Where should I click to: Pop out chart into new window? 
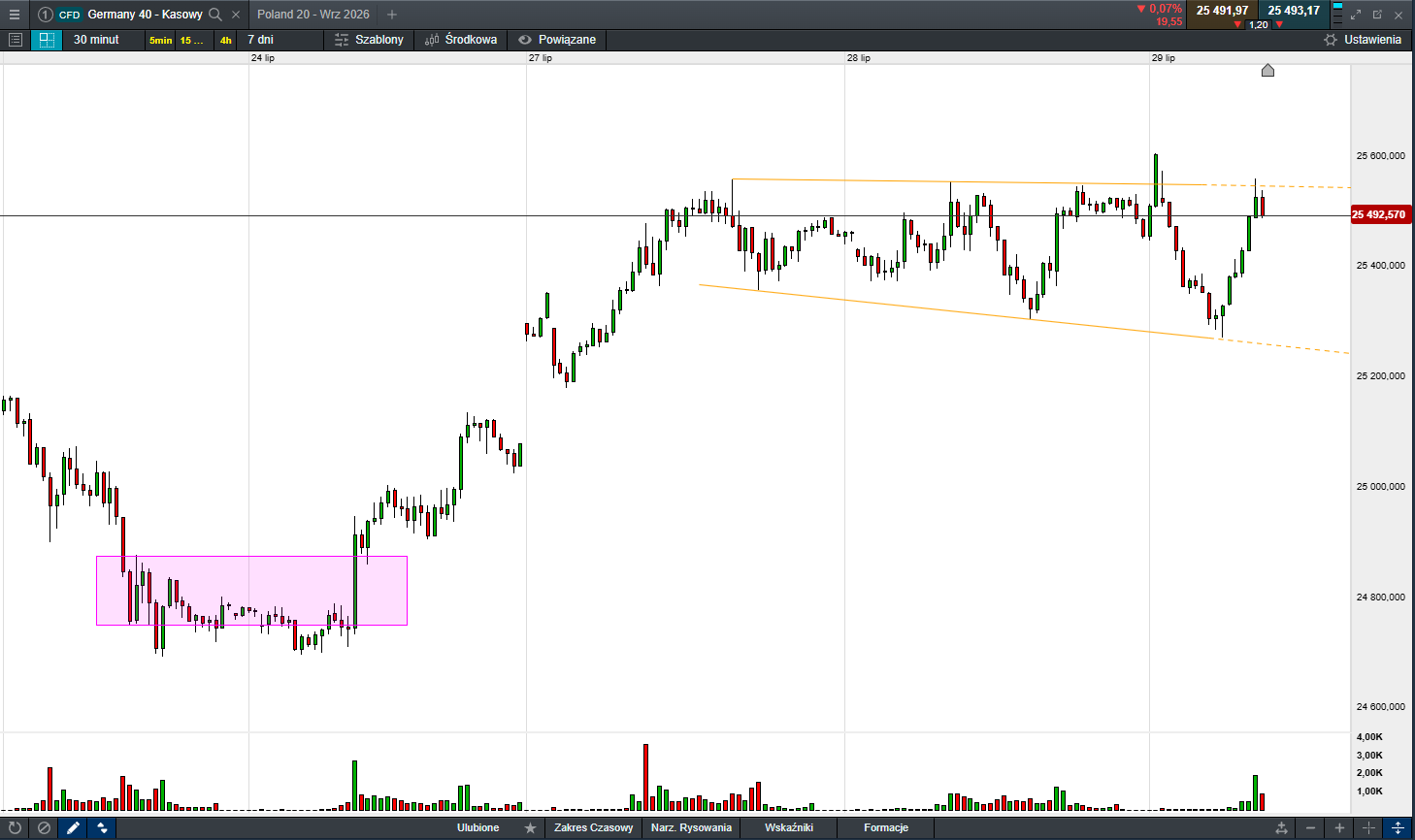[1377, 15]
